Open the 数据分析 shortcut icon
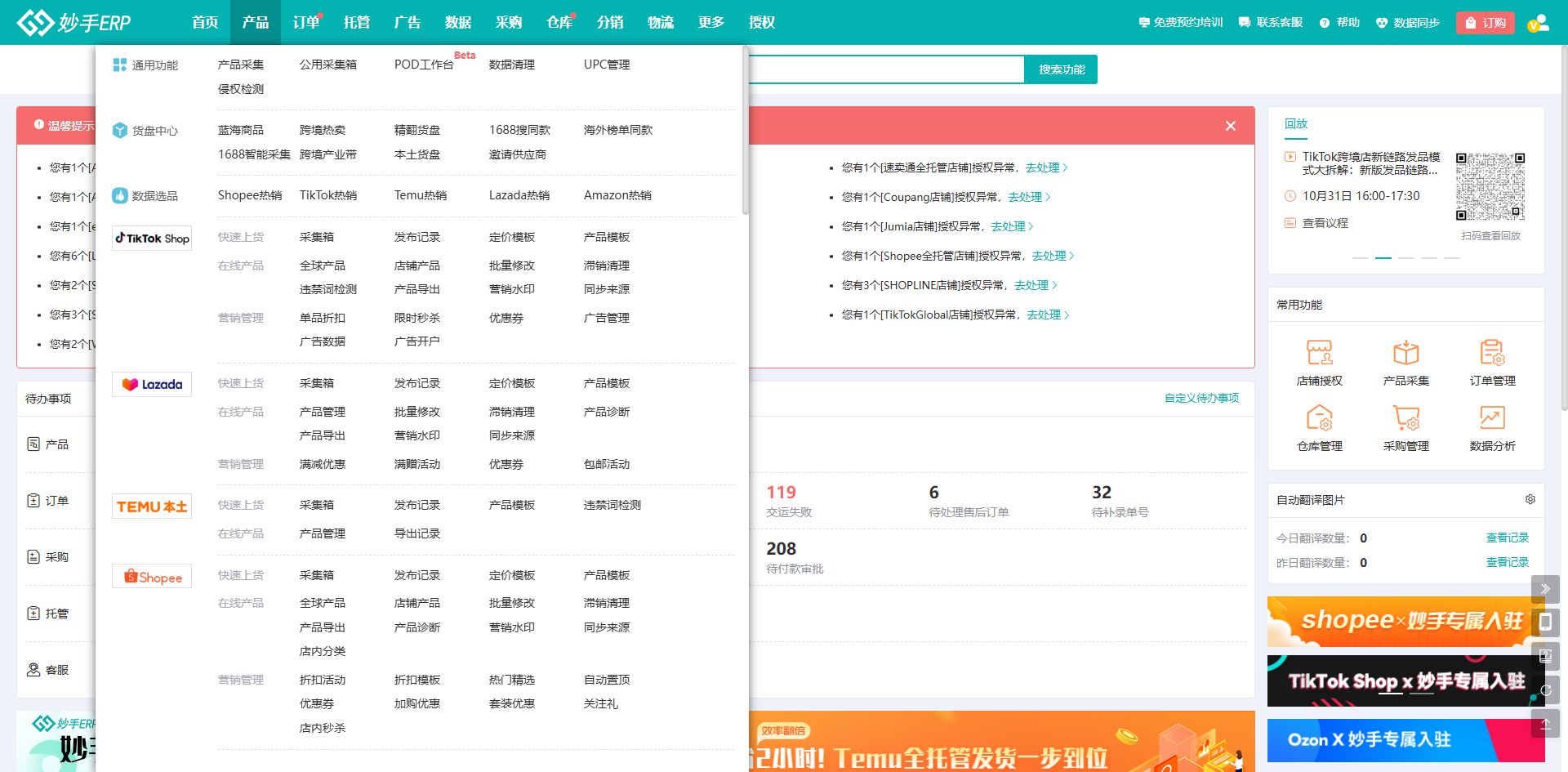This screenshot has height=772, width=1568. tap(1492, 418)
